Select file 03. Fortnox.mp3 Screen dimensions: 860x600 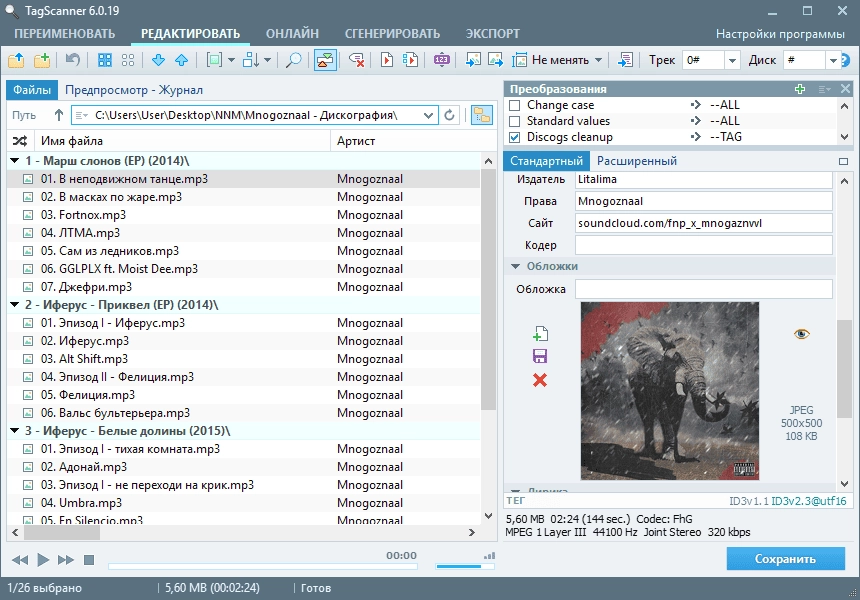243,215
